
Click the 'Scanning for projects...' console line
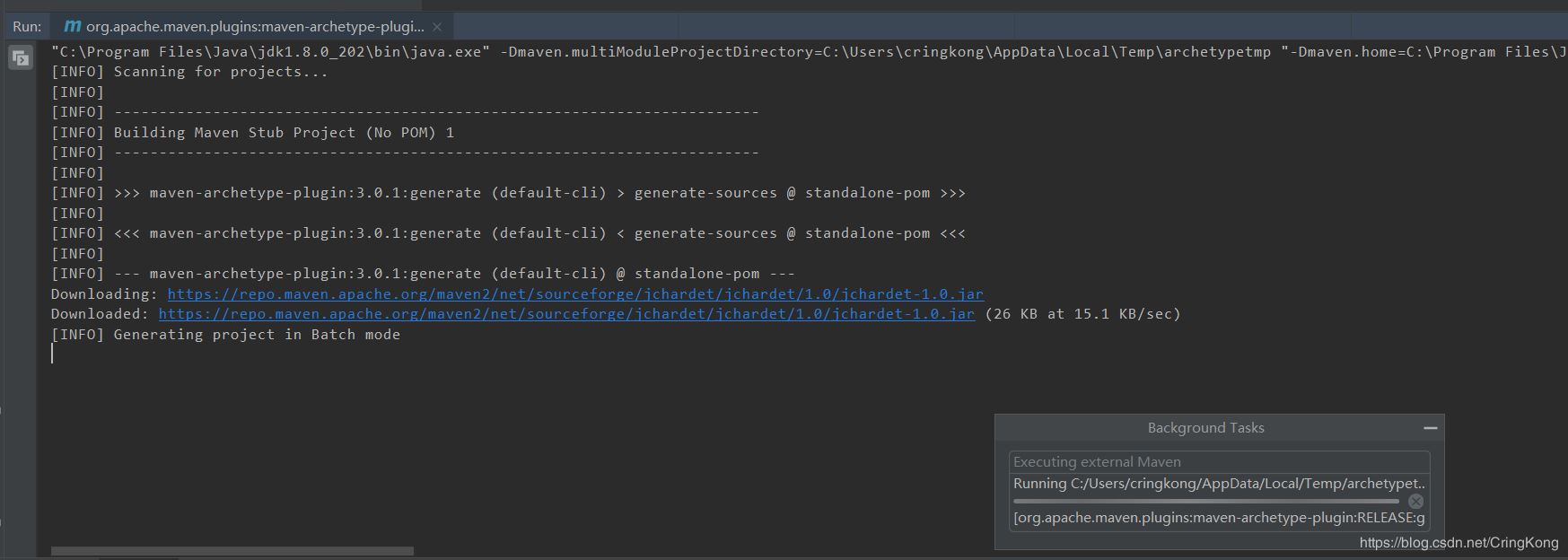click(x=221, y=72)
